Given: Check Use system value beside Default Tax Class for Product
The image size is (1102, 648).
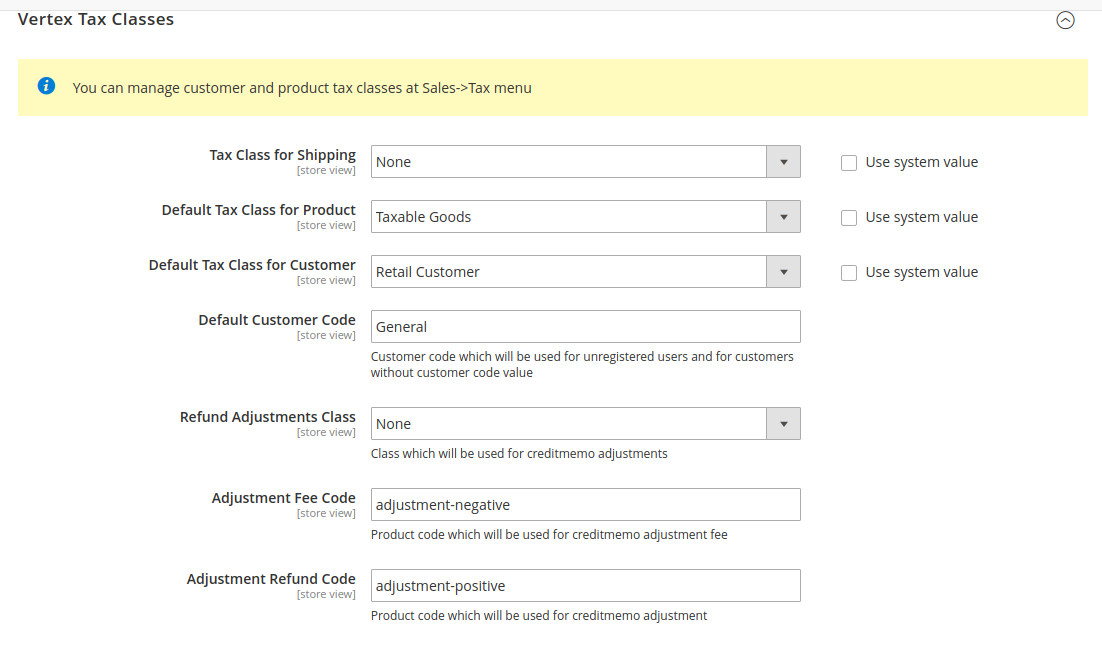Looking at the screenshot, I should (849, 217).
